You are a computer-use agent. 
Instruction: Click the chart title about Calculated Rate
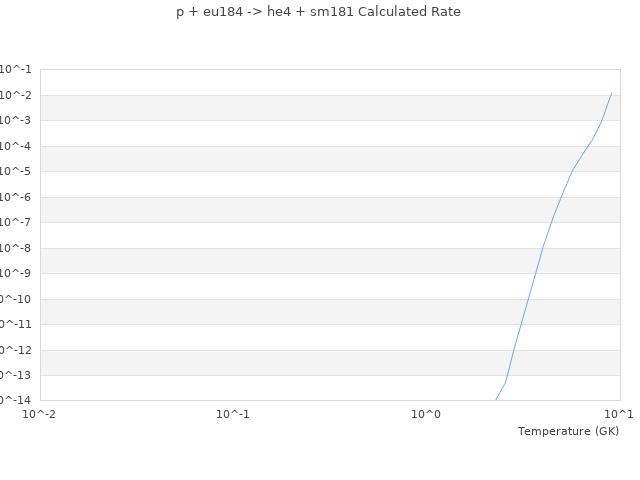pos(319,12)
